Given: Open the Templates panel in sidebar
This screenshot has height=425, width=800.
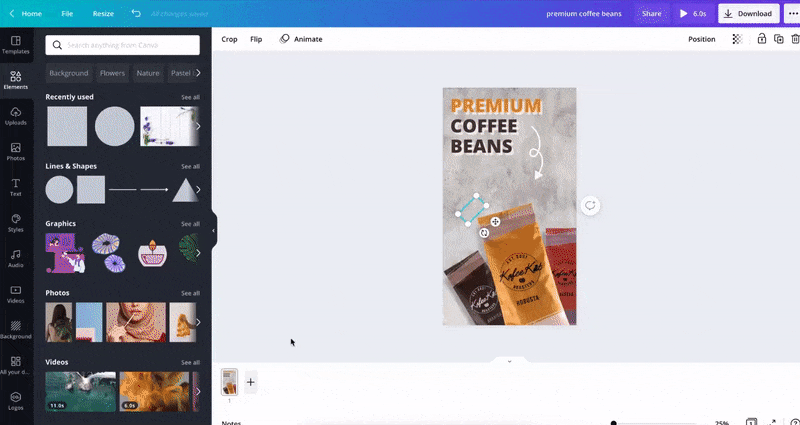Looking at the screenshot, I should coord(16,44).
